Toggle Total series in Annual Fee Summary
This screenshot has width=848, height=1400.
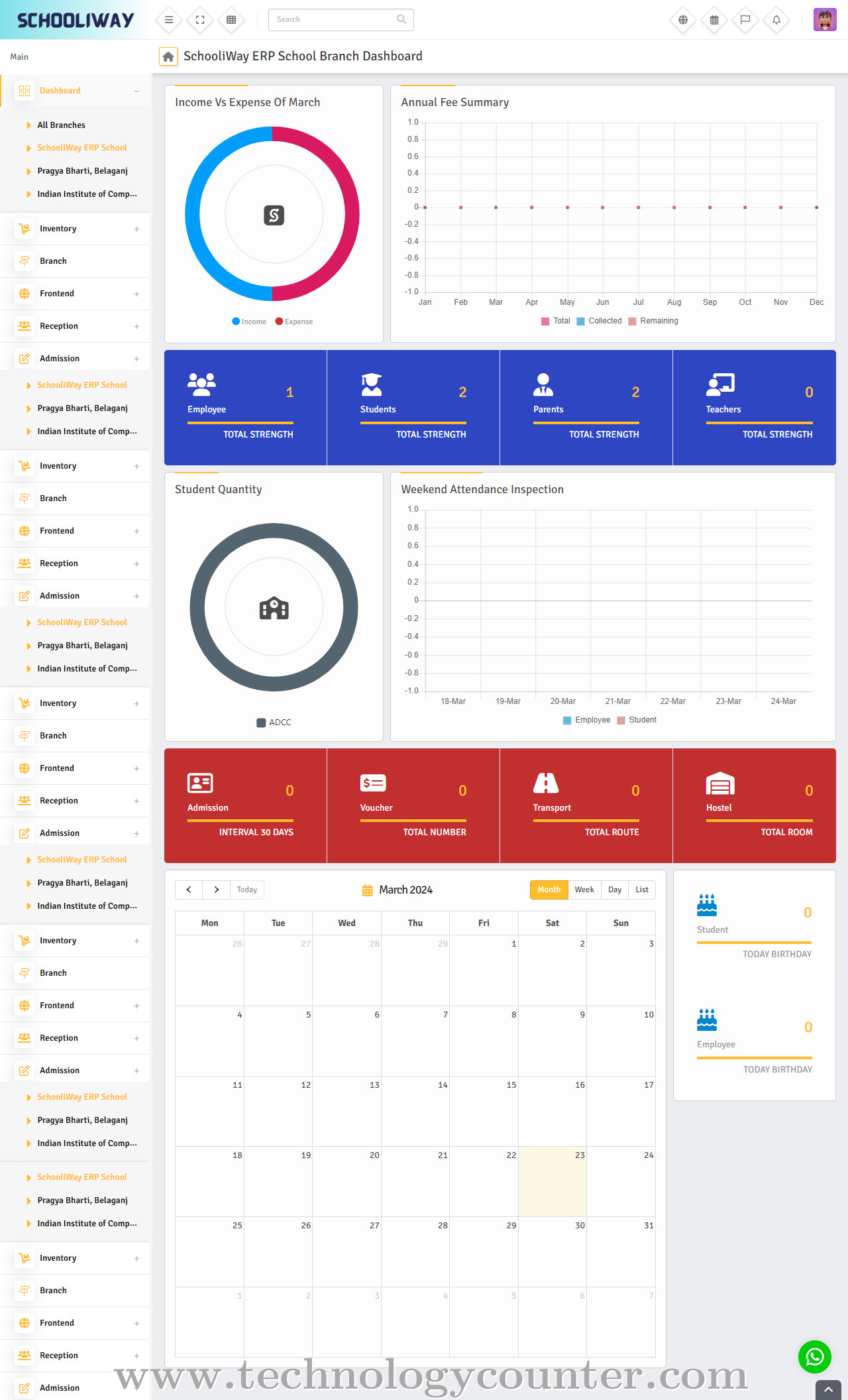click(x=555, y=321)
